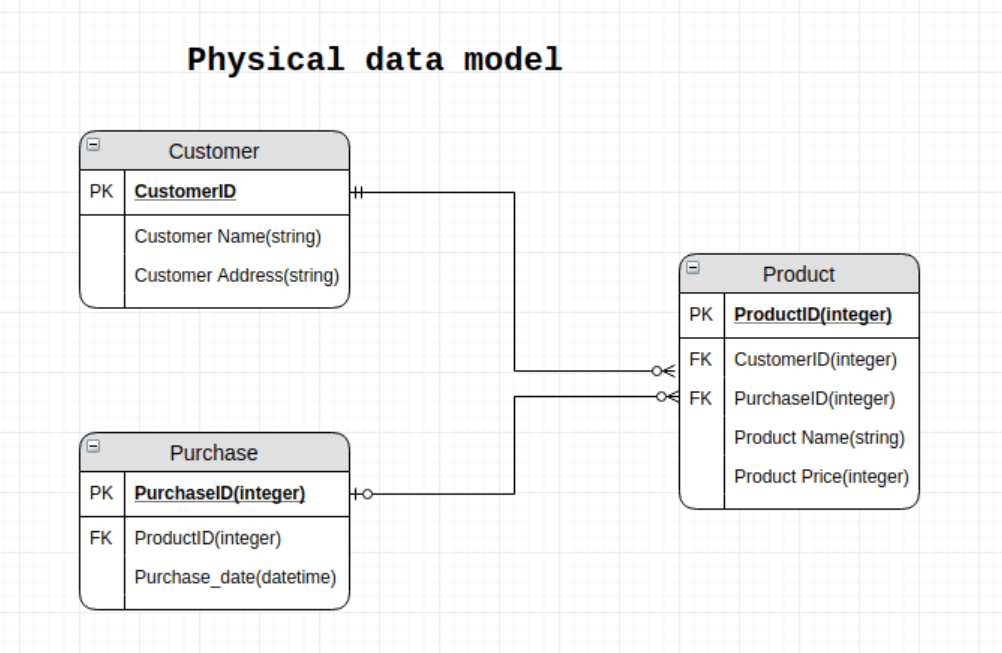Select the Product Price(integer) field
Viewport: 1002px width, 653px height.
click(x=821, y=476)
